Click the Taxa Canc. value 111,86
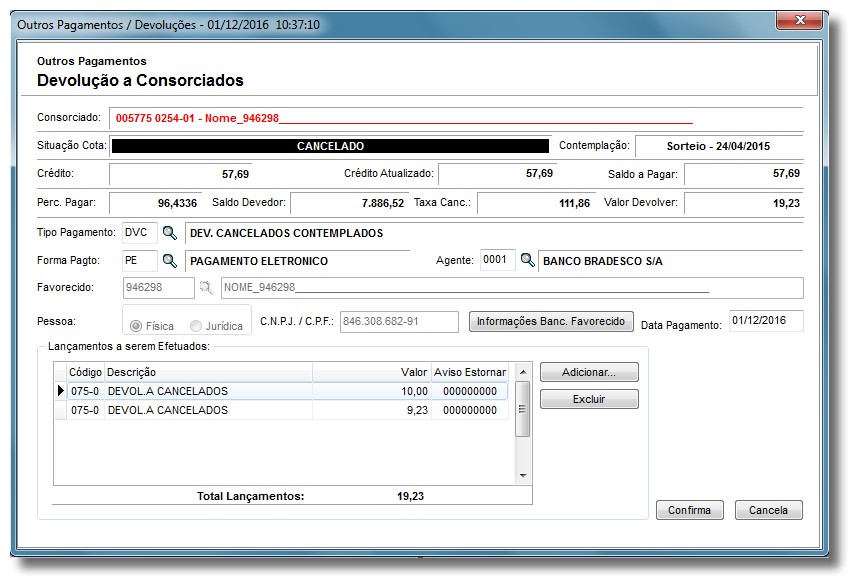 (535, 203)
